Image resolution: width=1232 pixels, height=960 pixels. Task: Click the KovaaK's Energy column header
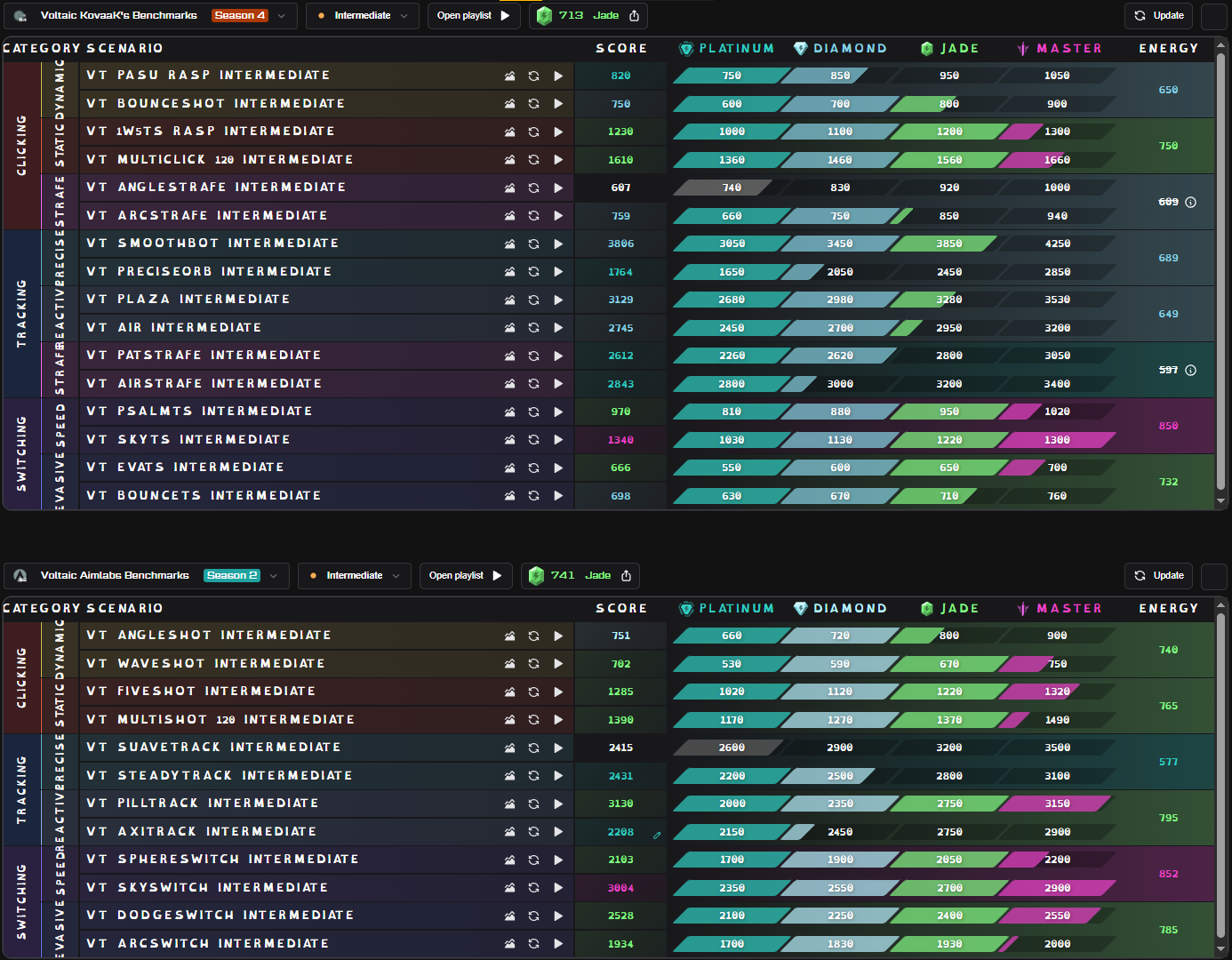tap(1169, 49)
